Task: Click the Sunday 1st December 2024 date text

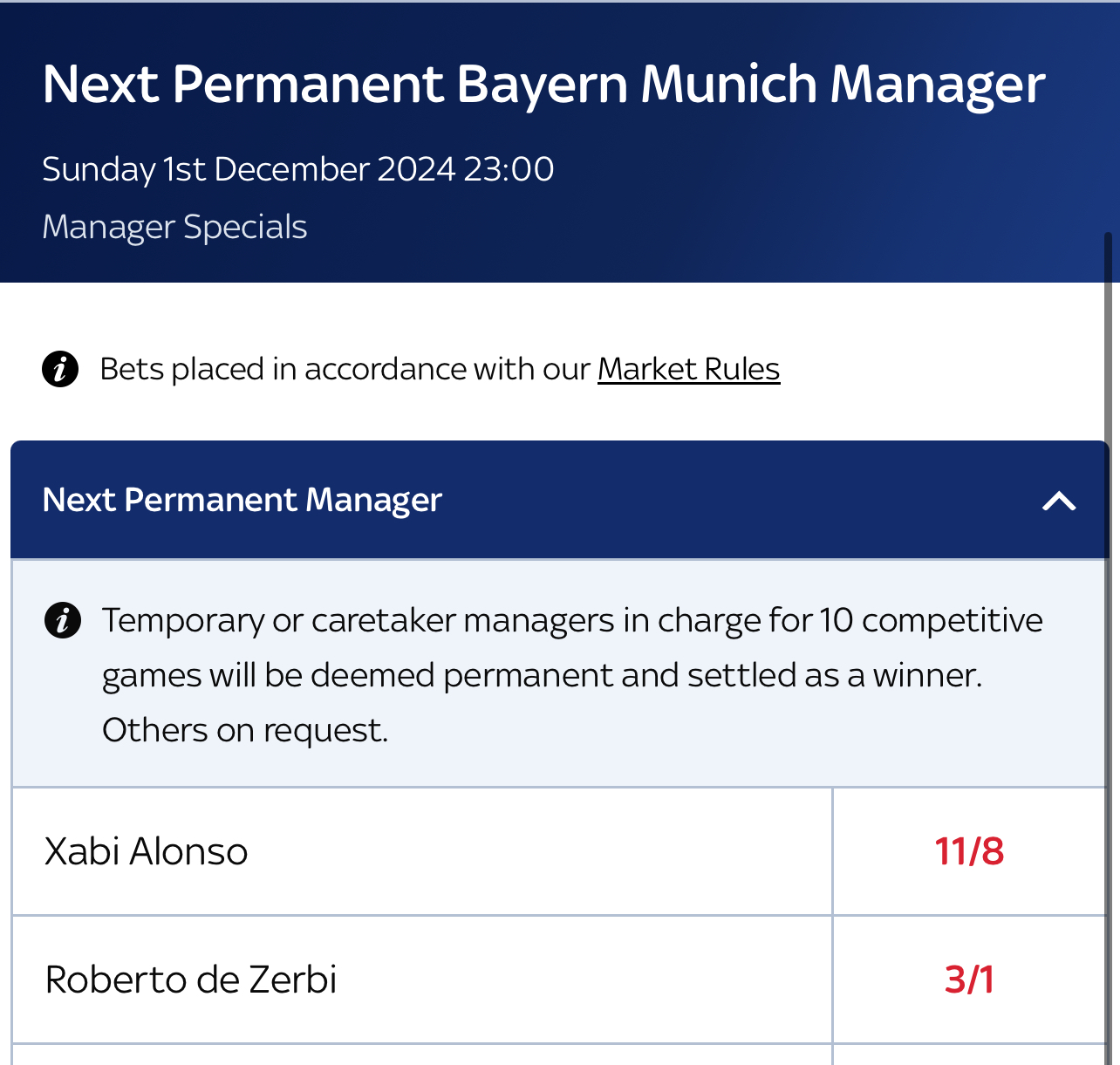Action: (249, 169)
